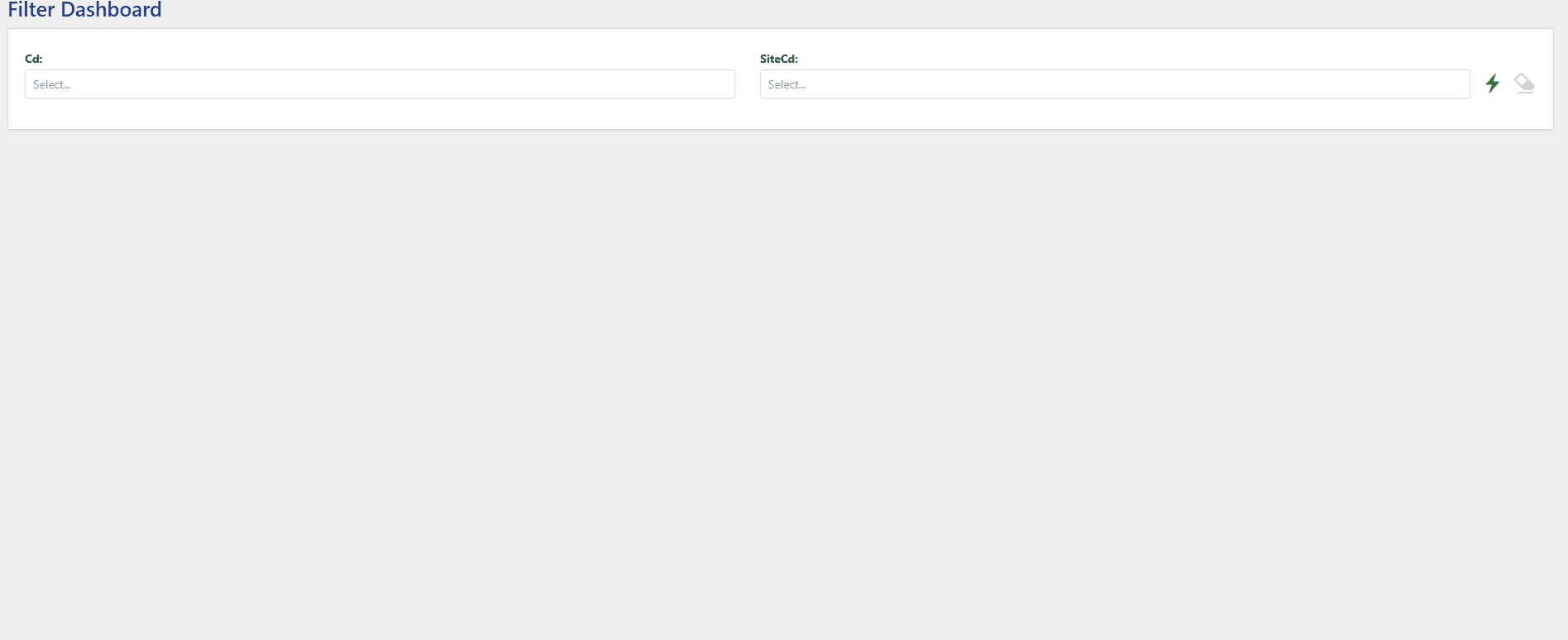The height and width of the screenshot is (640, 1568).
Task: Expand the SiteCd combo box options
Action: (x=1114, y=84)
